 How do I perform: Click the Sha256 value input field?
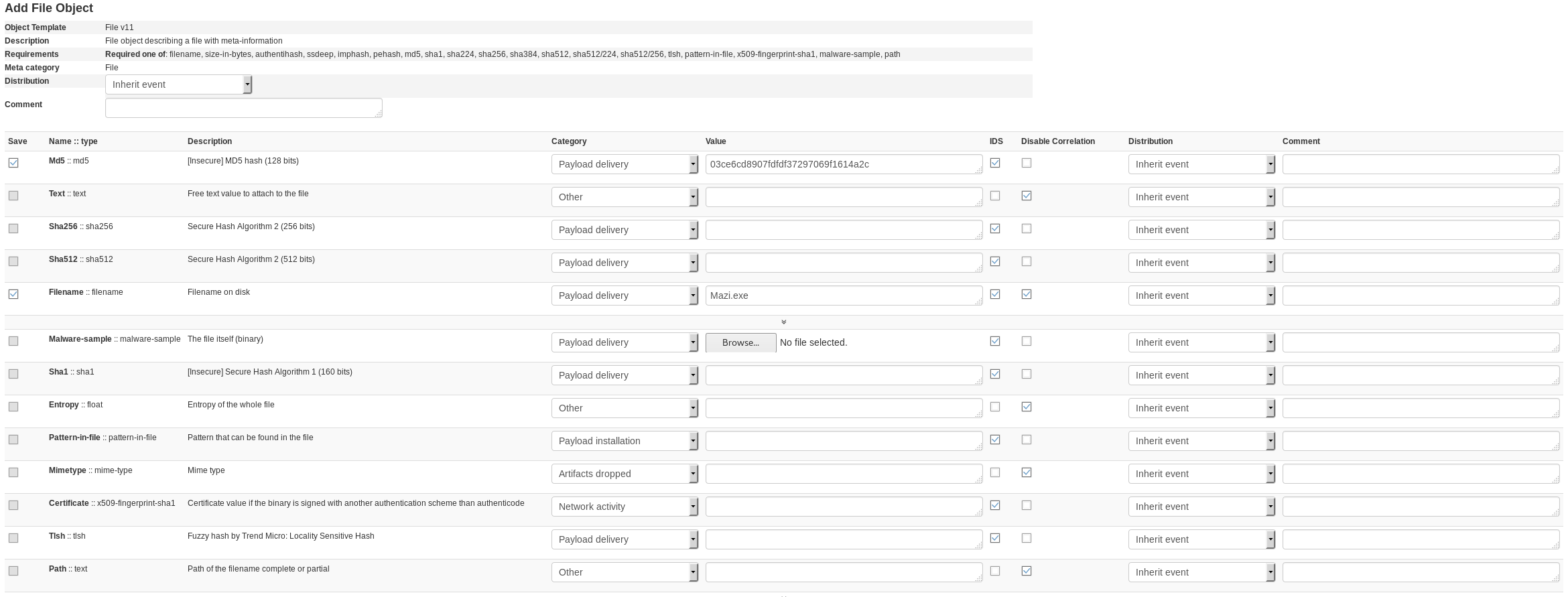point(843,230)
